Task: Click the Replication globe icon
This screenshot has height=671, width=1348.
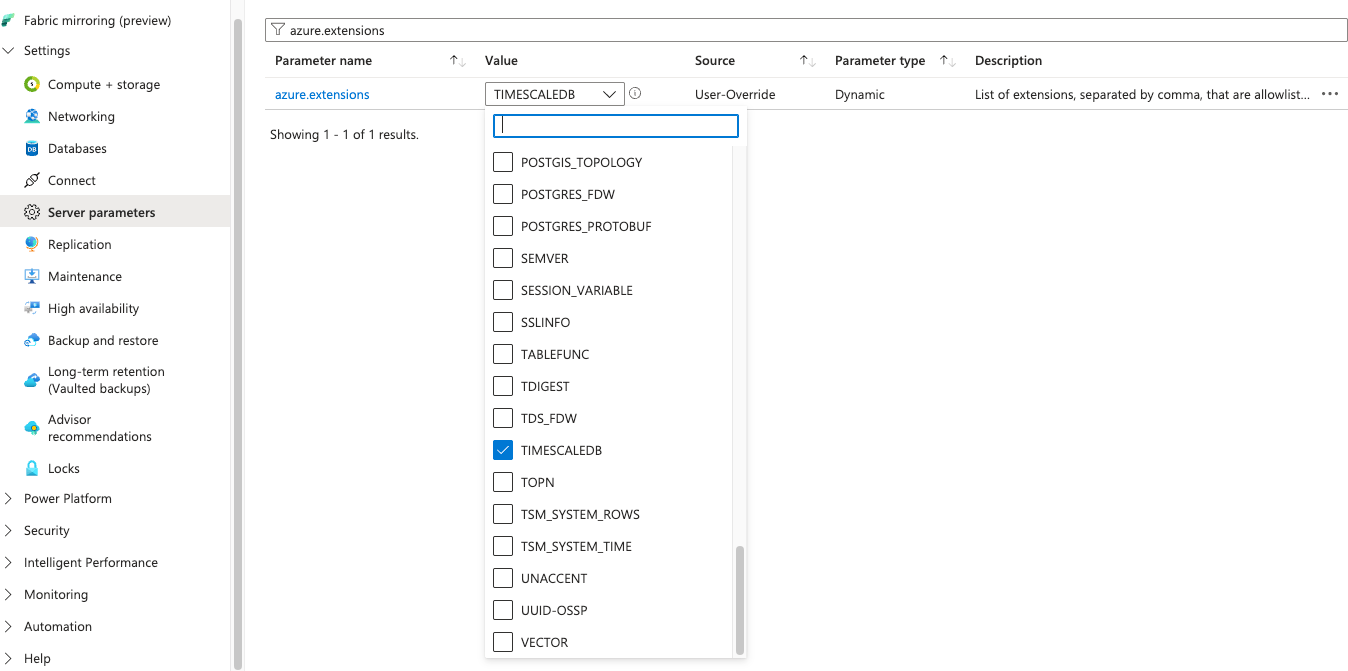Action: tap(31, 245)
